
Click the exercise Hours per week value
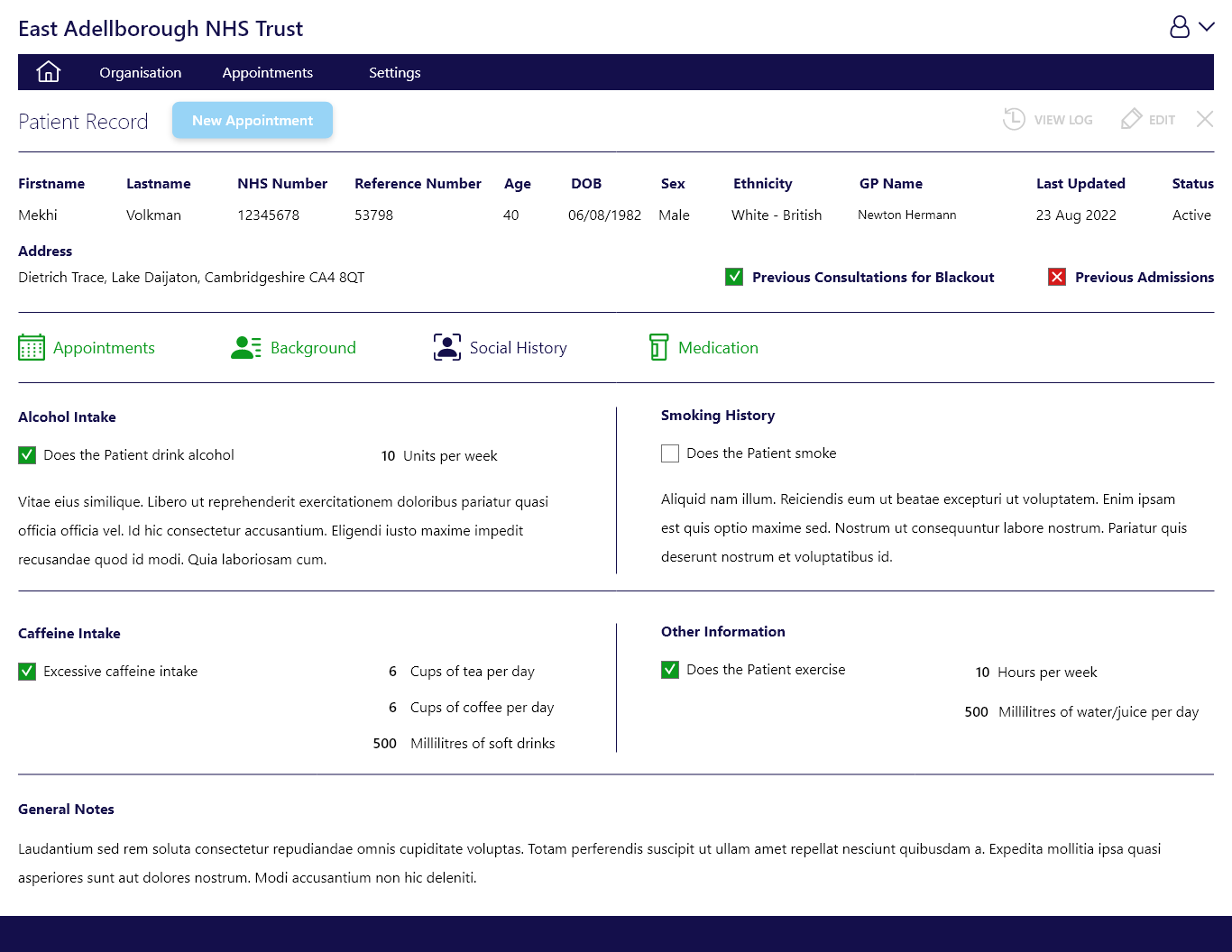click(x=982, y=673)
